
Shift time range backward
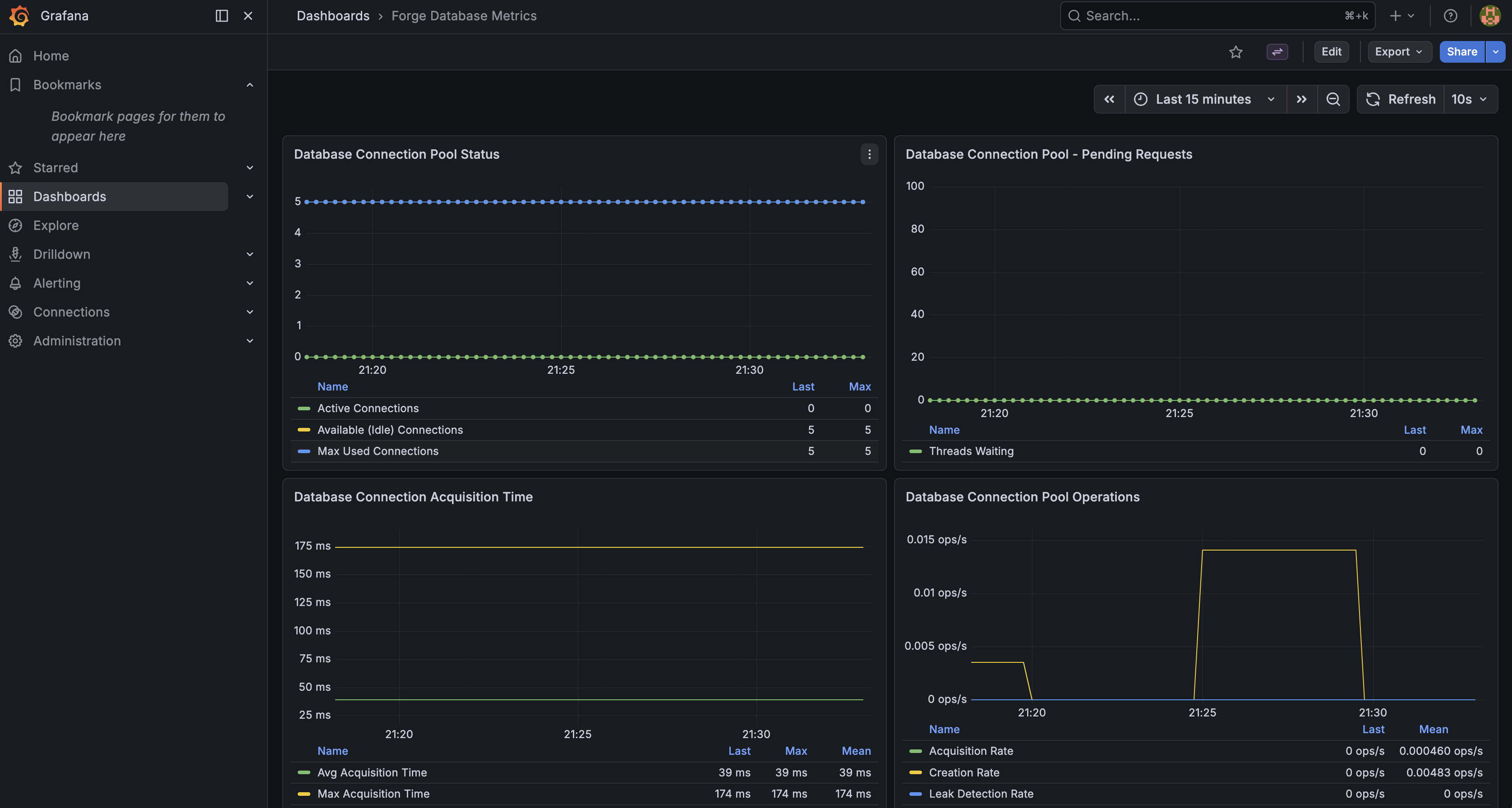pos(1109,99)
